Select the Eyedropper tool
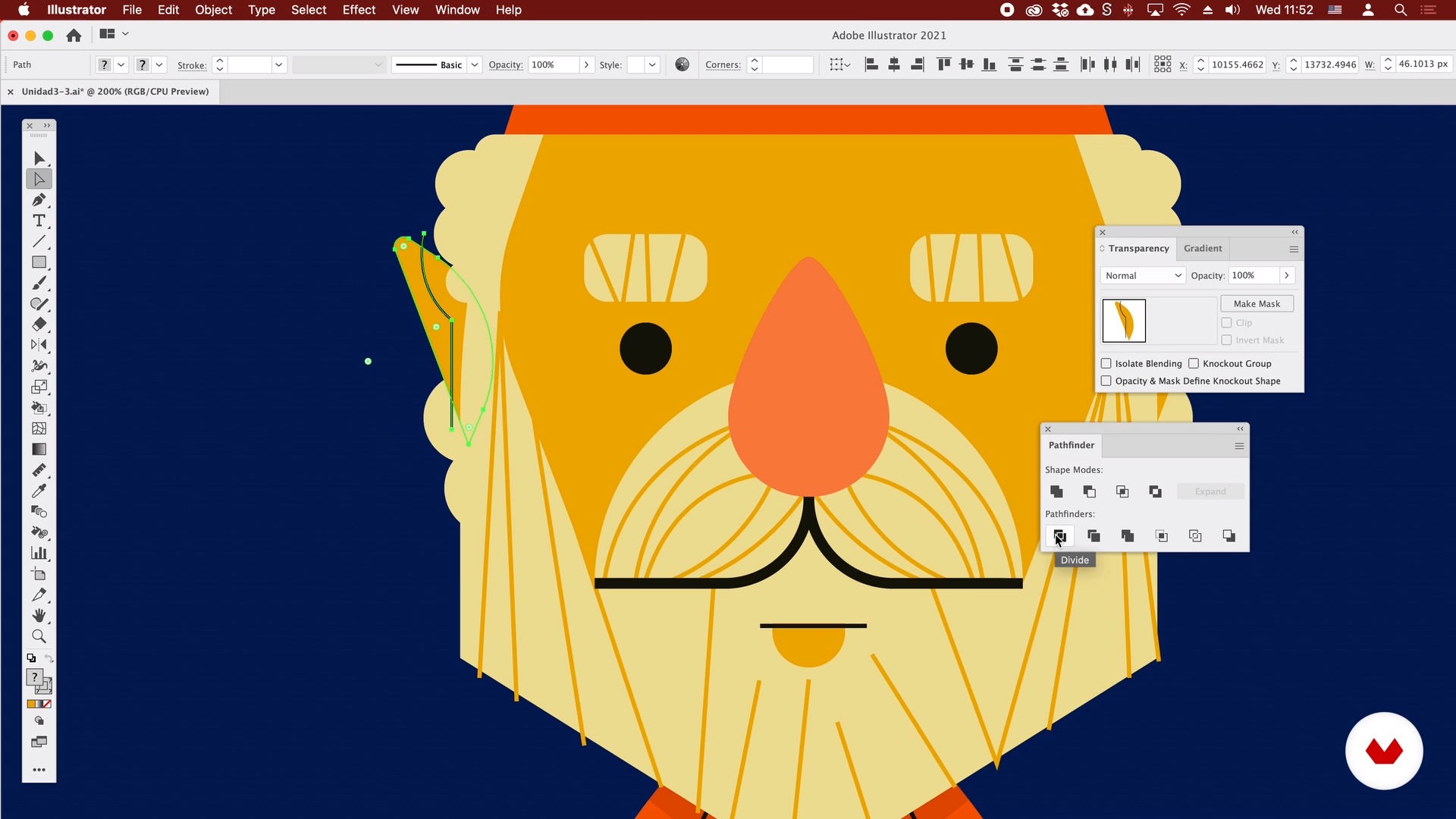Image resolution: width=1456 pixels, height=819 pixels. click(x=39, y=491)
